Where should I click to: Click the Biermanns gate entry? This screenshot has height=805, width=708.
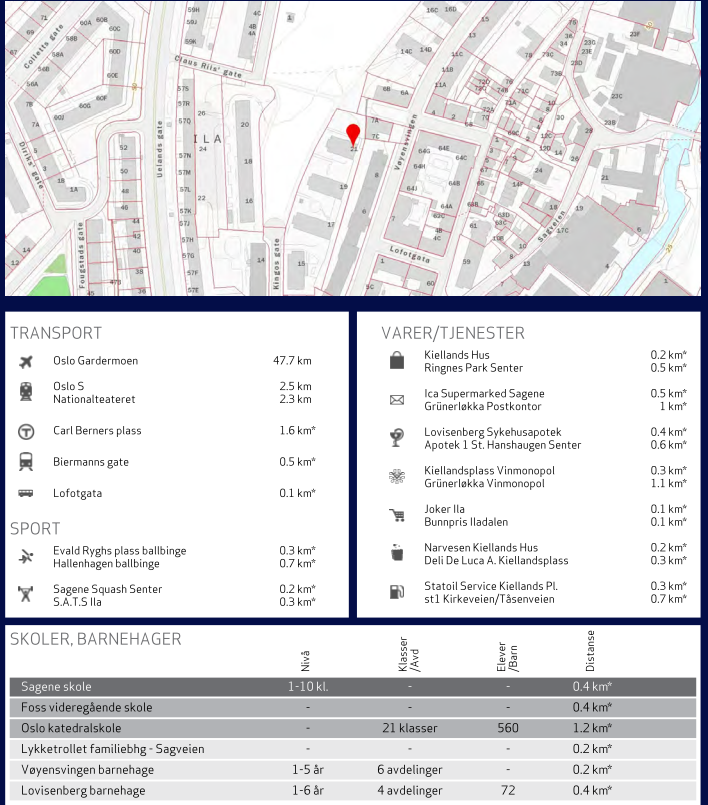click(x=91, y=462)
